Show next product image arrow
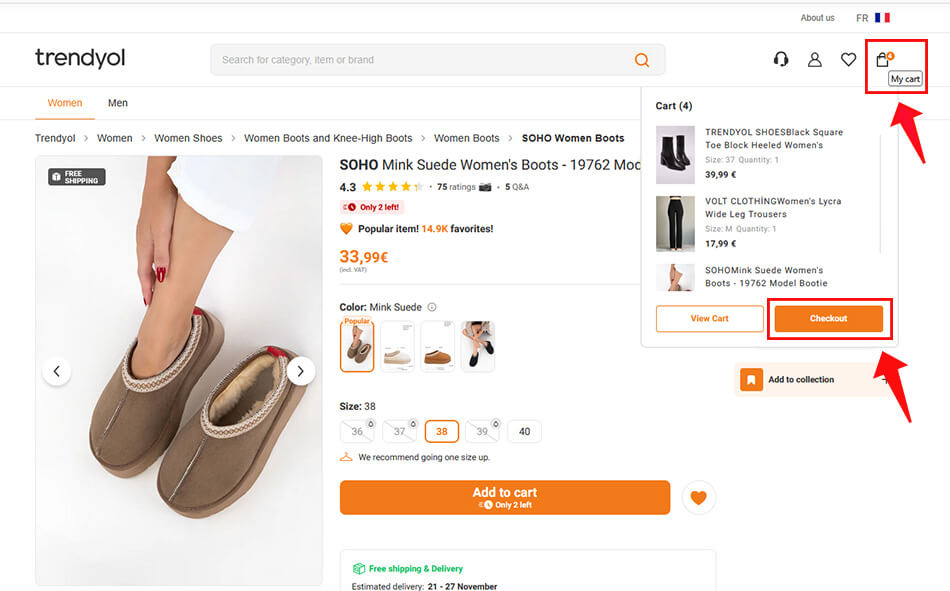This screenshot has width=950, height=591. pyautogui.click(x=301, y=371)
